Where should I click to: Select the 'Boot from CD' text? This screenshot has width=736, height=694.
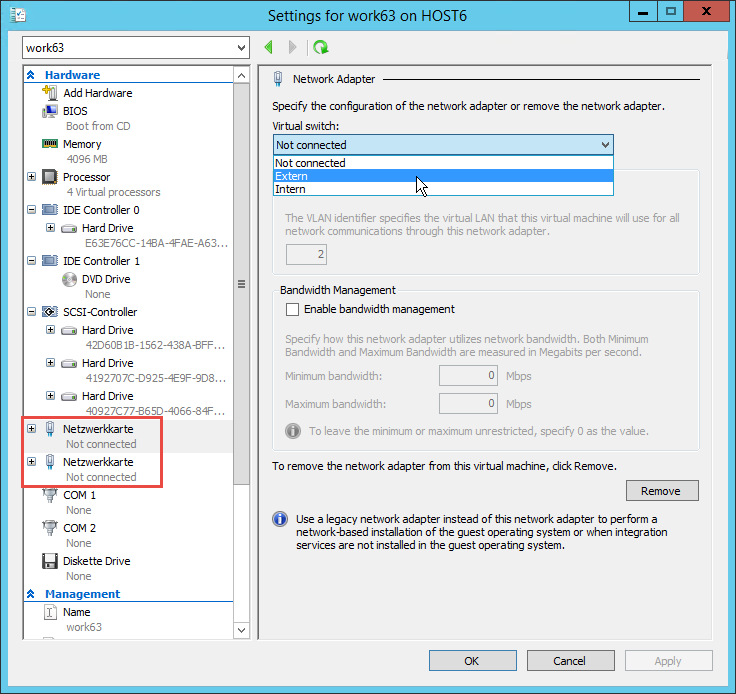point(98,126)
